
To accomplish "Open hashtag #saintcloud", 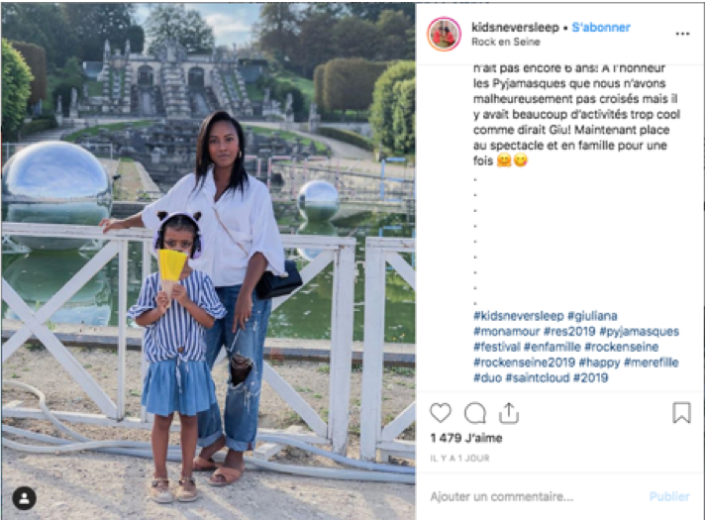I will 537,378.
